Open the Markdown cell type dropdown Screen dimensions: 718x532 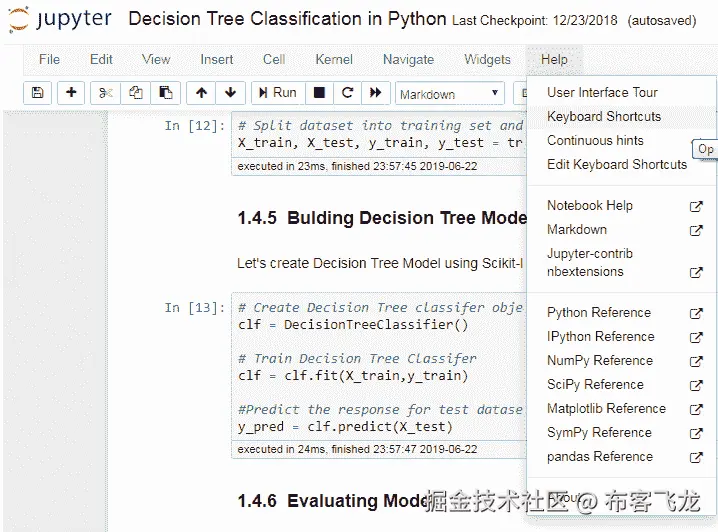pos(450,94)
